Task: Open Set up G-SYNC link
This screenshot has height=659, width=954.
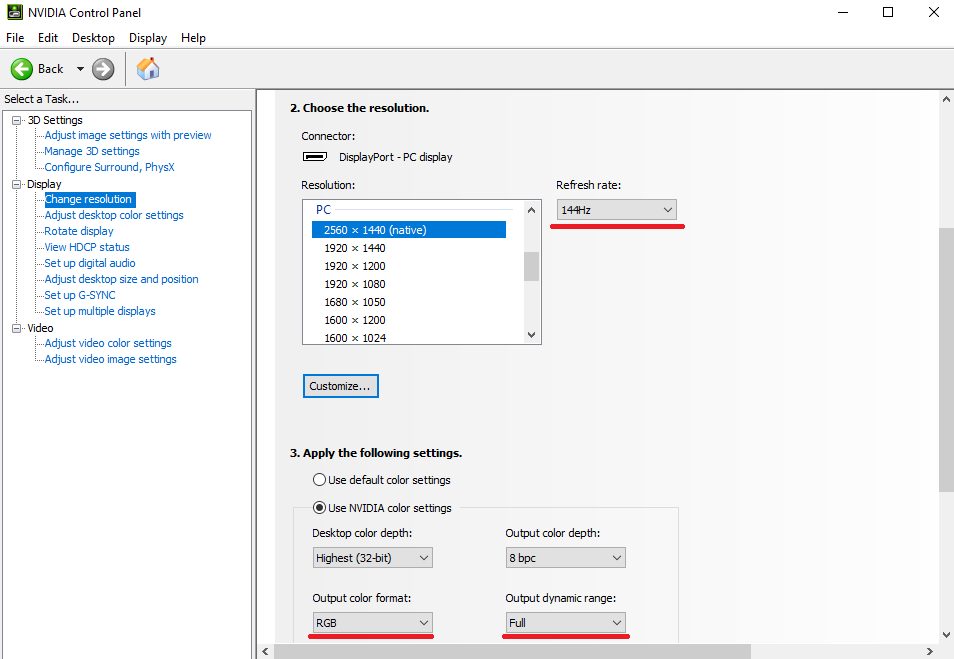Action: 80,295
